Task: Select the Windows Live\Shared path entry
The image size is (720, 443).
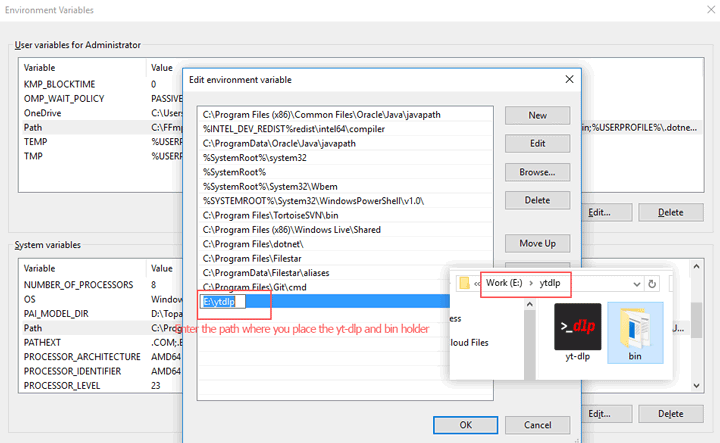Action: (x=345, y=230)
